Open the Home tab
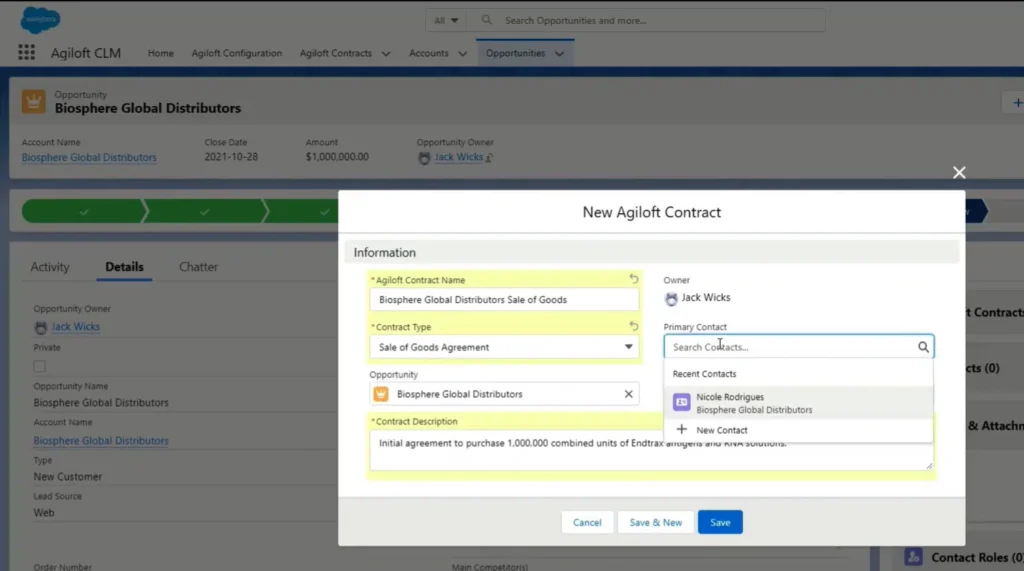 [x=160, y=53]
